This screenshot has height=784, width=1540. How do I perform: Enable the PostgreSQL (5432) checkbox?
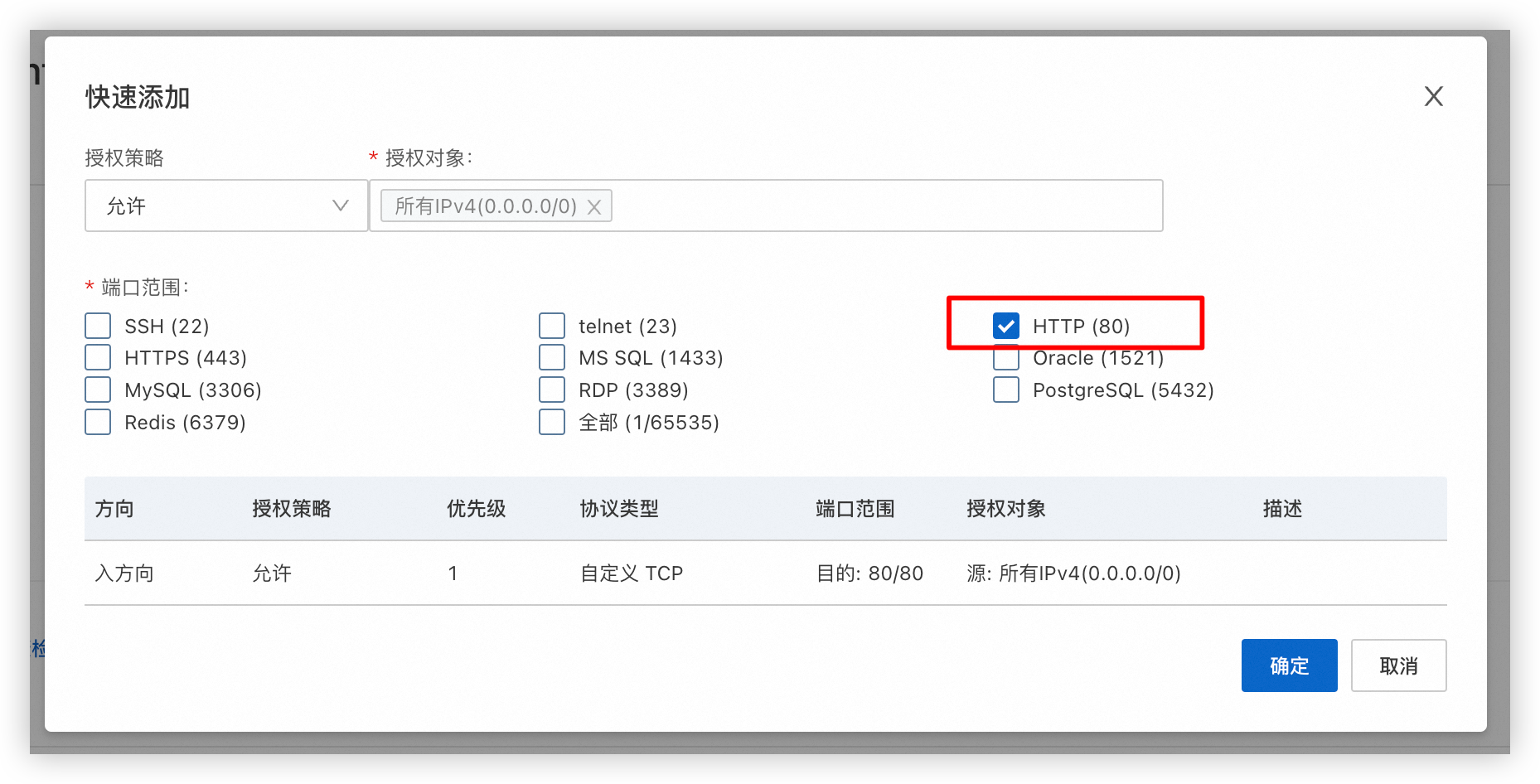(x=1006, y=390)
